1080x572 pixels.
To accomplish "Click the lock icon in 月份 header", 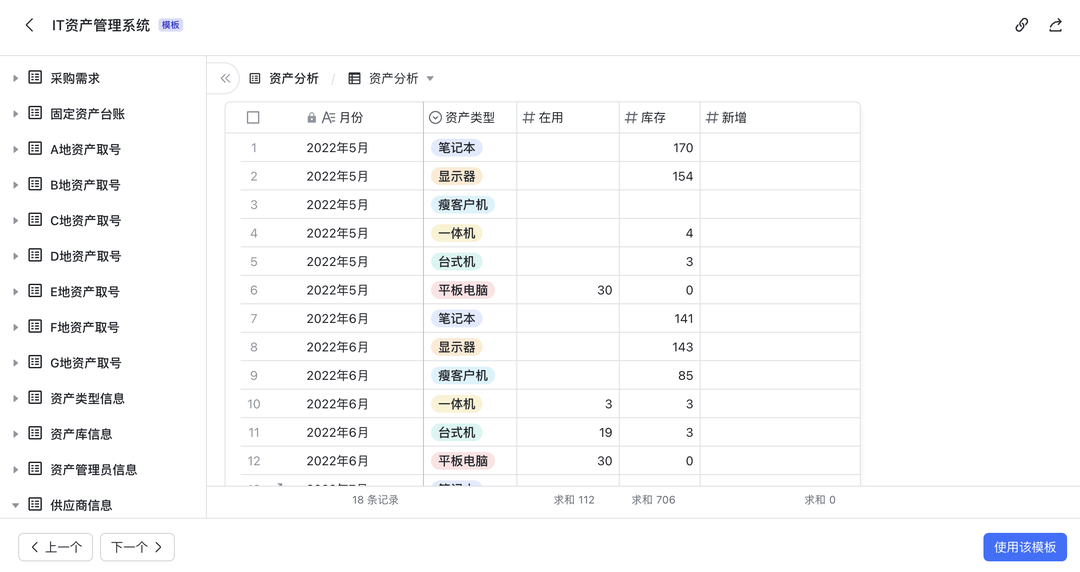I will 311,118.
